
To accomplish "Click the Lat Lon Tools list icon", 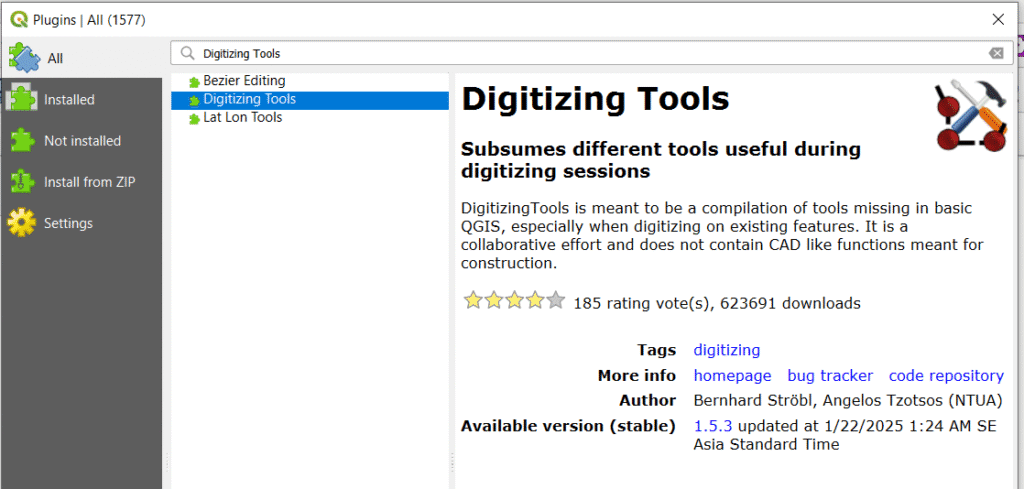I will pos(193,119).
